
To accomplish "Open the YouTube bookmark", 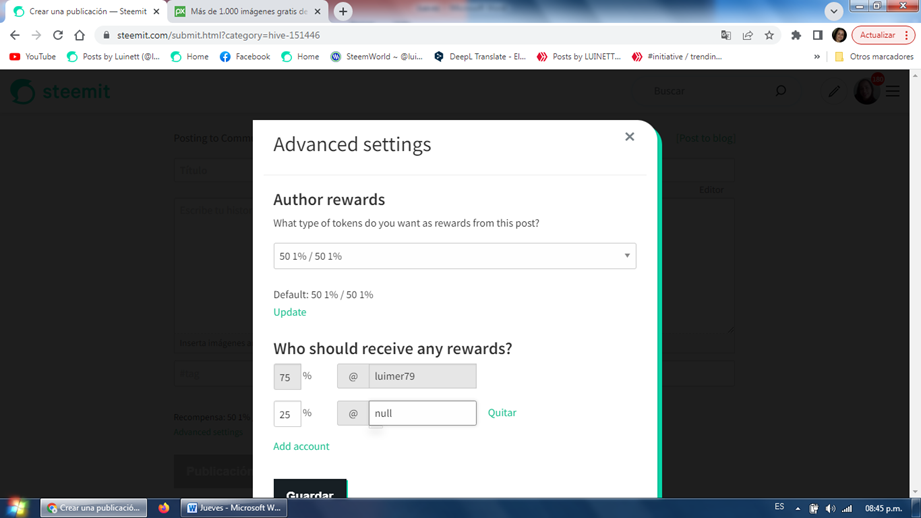I will (33, 56).
